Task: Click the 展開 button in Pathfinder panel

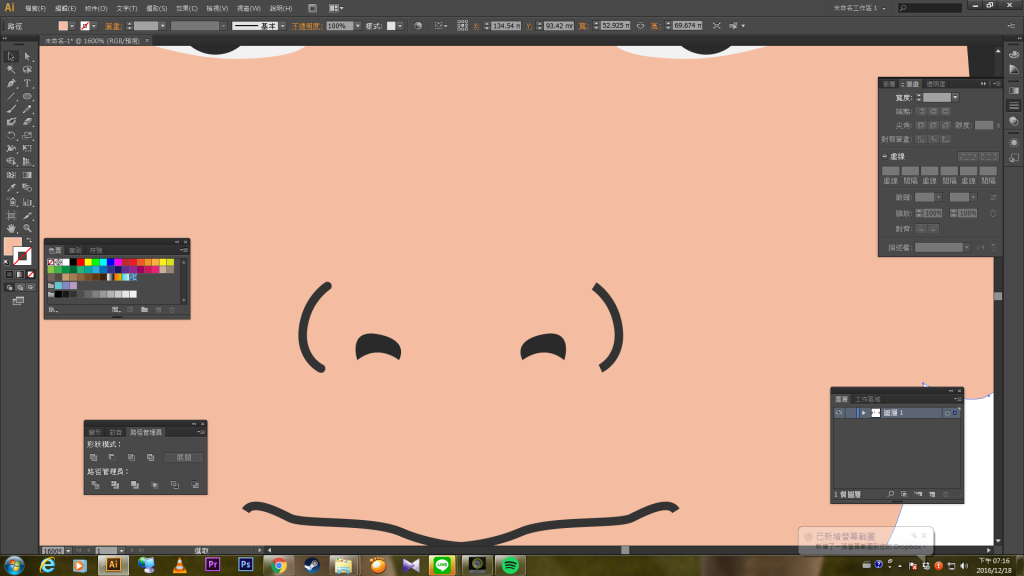Action: 184,458
